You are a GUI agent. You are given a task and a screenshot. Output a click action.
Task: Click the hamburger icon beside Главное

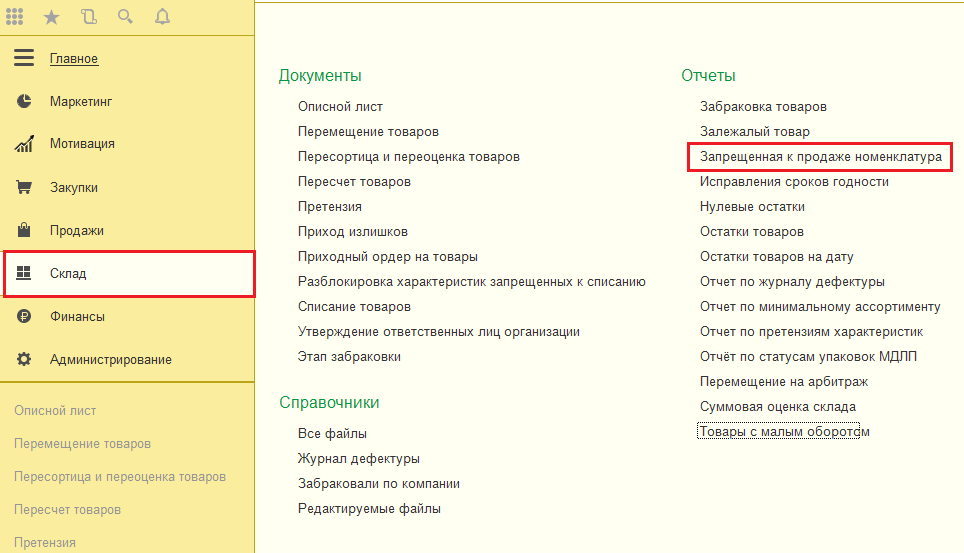pos(24,58)
